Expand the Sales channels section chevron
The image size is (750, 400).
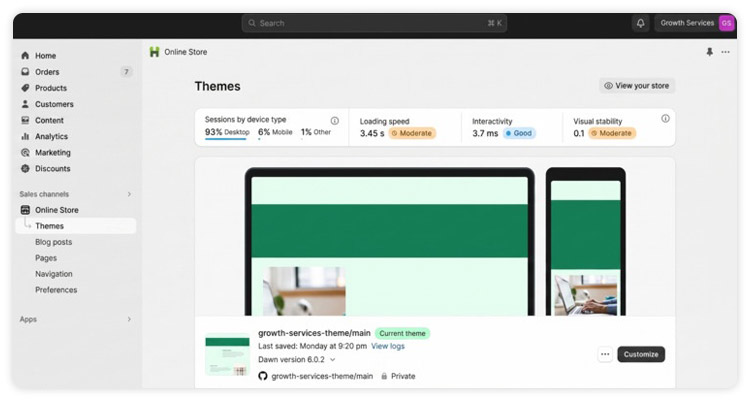point(129,194)
